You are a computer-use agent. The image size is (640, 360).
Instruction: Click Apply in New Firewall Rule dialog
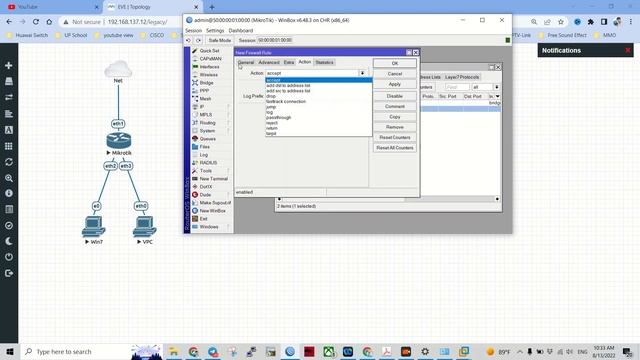[395, 84]
